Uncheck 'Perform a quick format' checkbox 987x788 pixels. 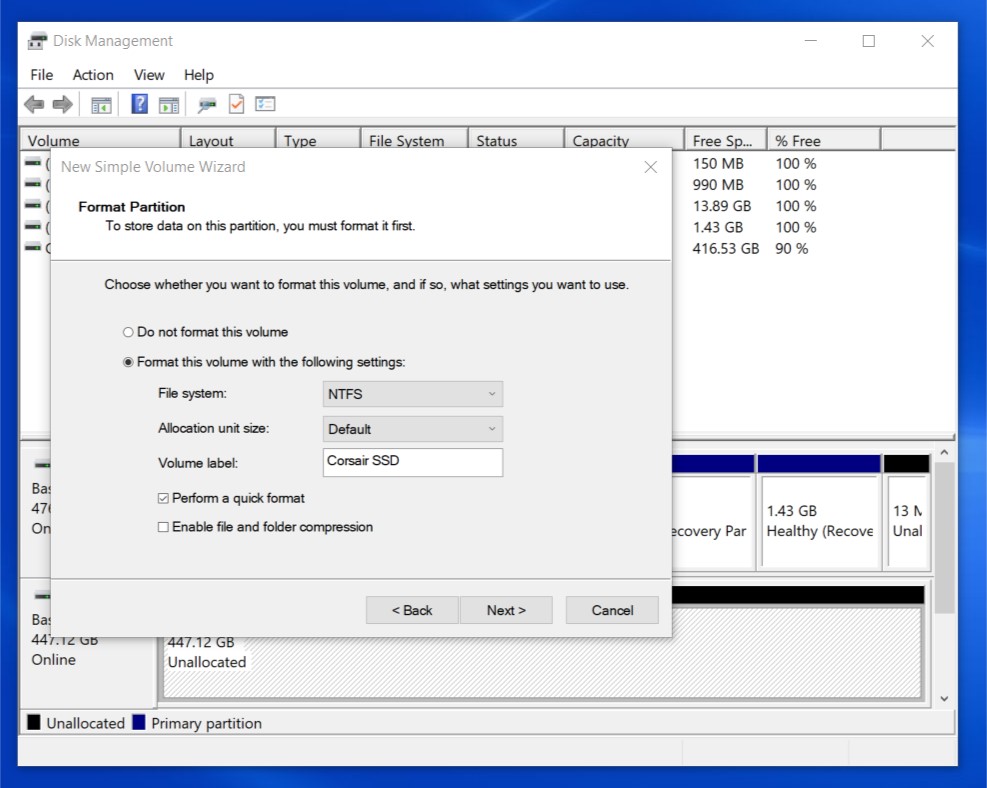tap(163, 498)
